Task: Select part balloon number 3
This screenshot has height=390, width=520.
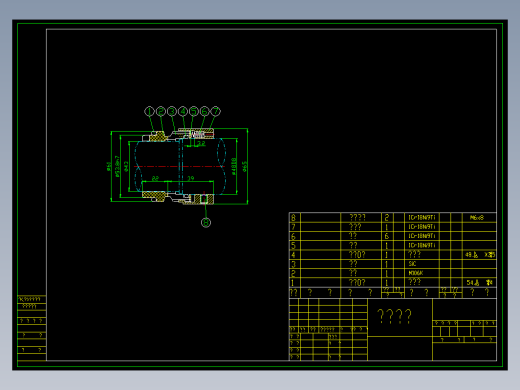Action: 172,111
